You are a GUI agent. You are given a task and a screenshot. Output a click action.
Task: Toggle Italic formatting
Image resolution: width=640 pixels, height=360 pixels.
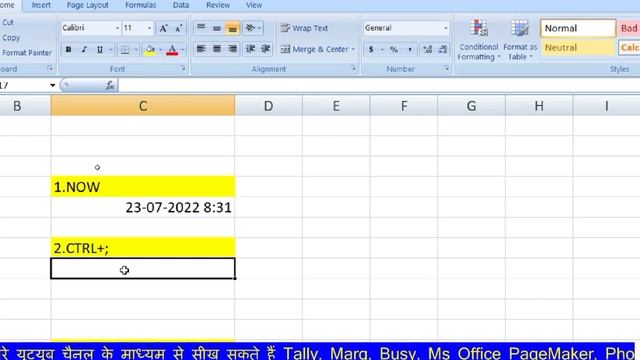[84, 49]
